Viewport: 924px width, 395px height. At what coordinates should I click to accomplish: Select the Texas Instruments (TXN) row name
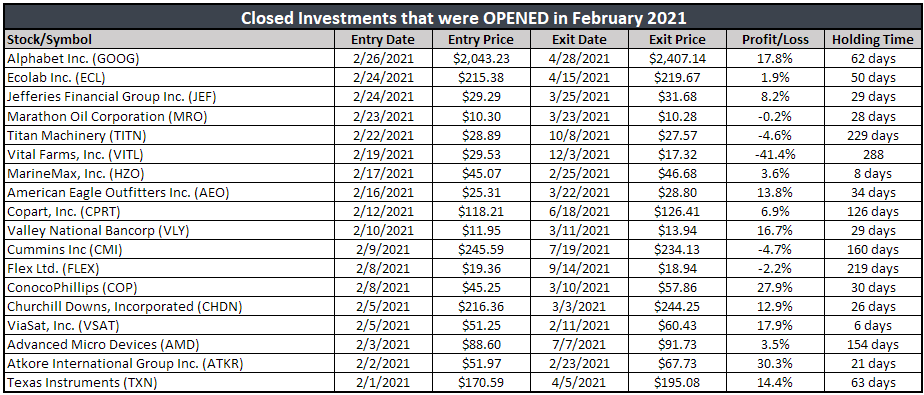point(73,383)
